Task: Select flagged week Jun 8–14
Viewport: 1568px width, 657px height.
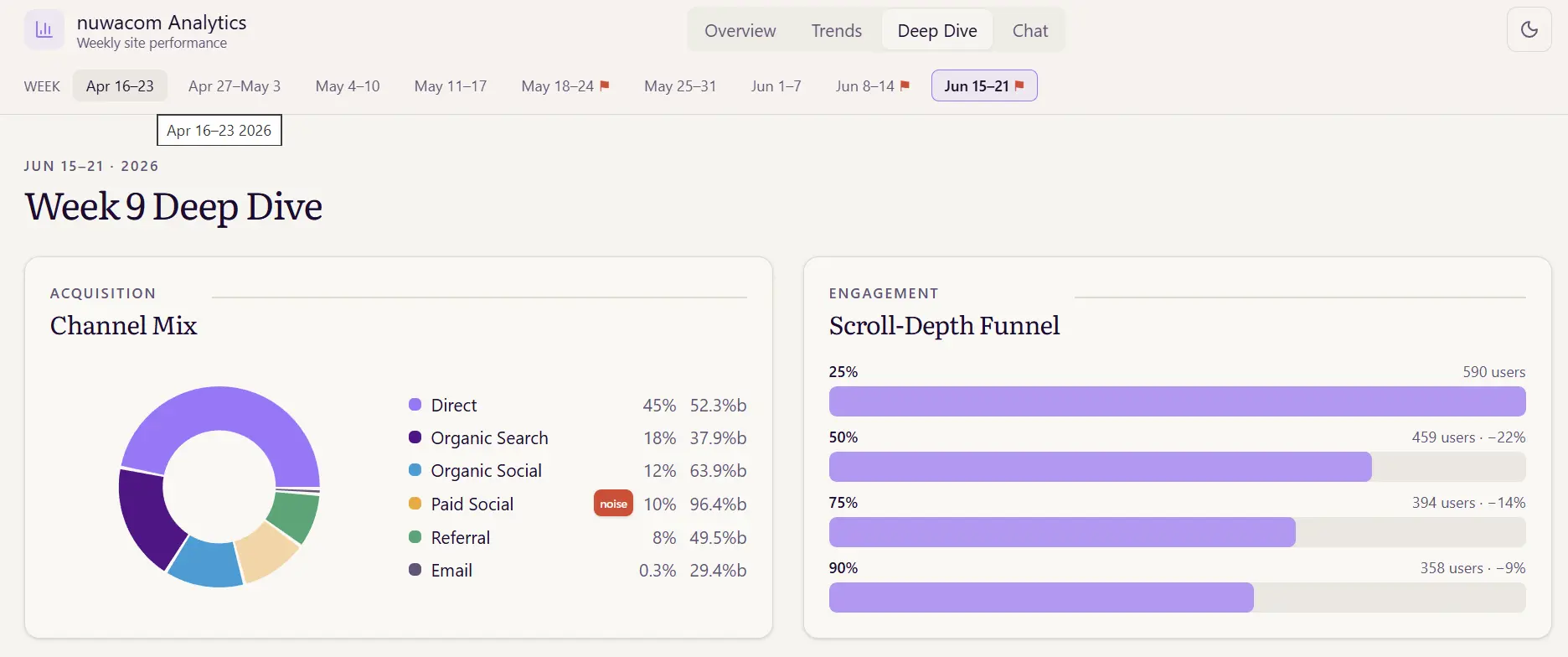Action: (x=873, y=86)
